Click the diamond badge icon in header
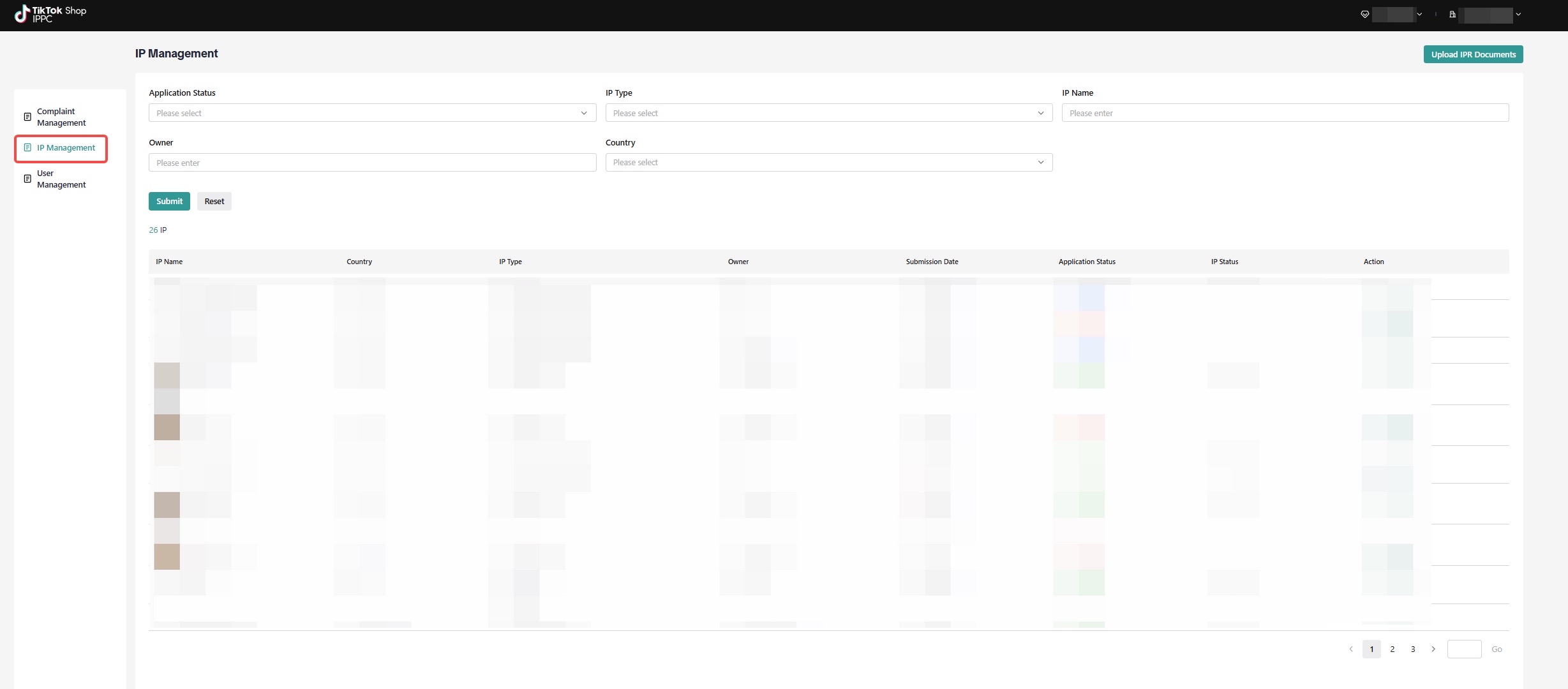This screenshot has width=1568, height=689. (1364, 14)
